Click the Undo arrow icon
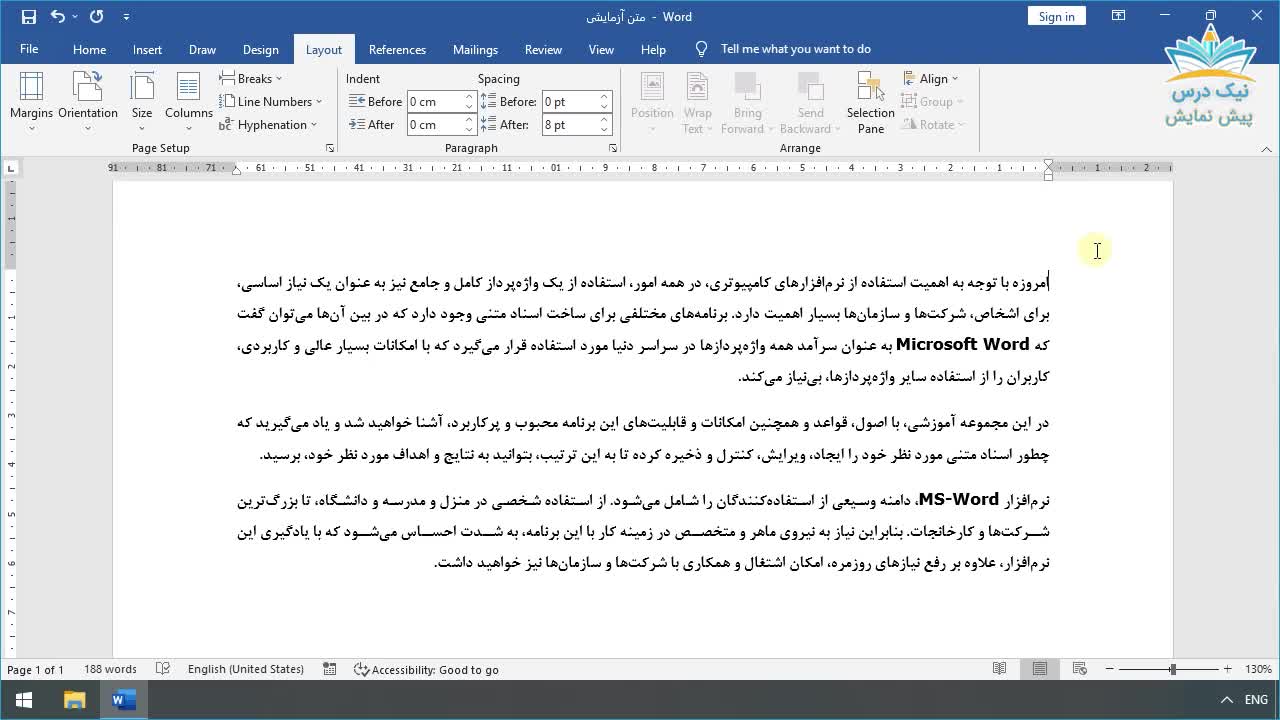 pyautogui.click(x=57, y=17)
